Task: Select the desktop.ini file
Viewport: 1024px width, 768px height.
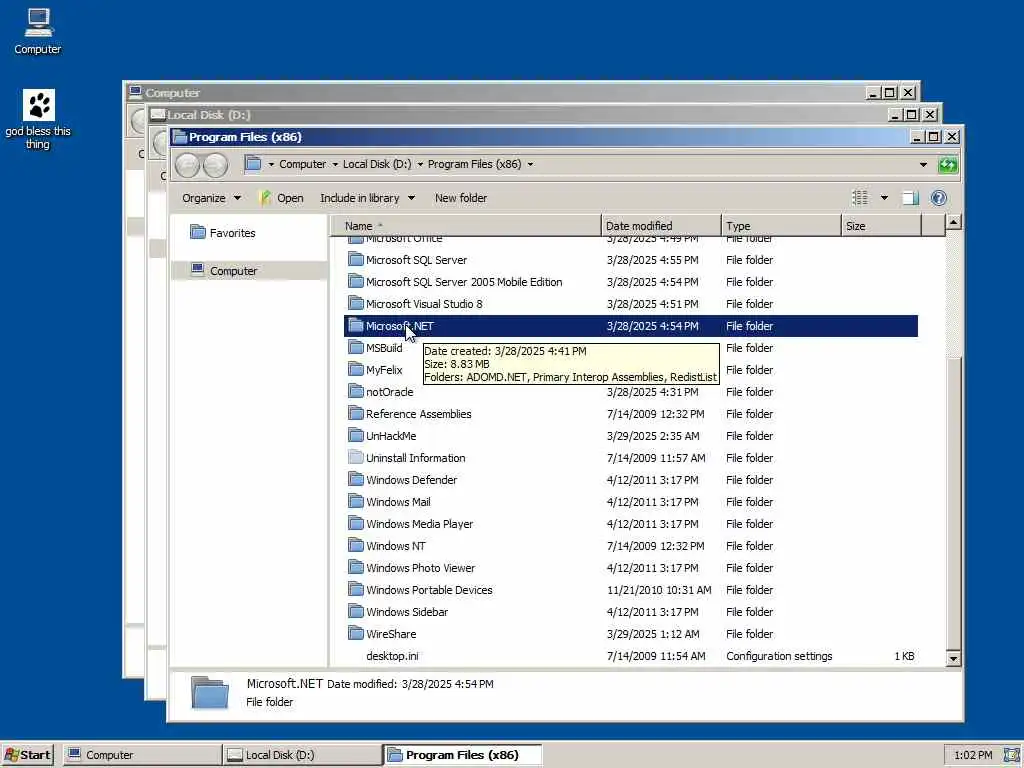Action: point(392,656)
